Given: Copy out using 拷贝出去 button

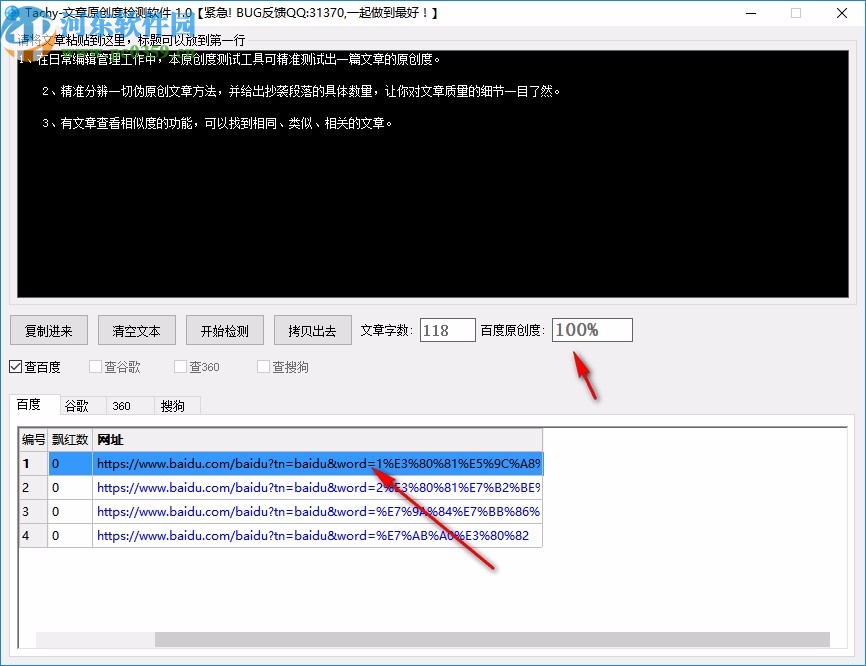Looking at the screenshot, I should (312, 330).
